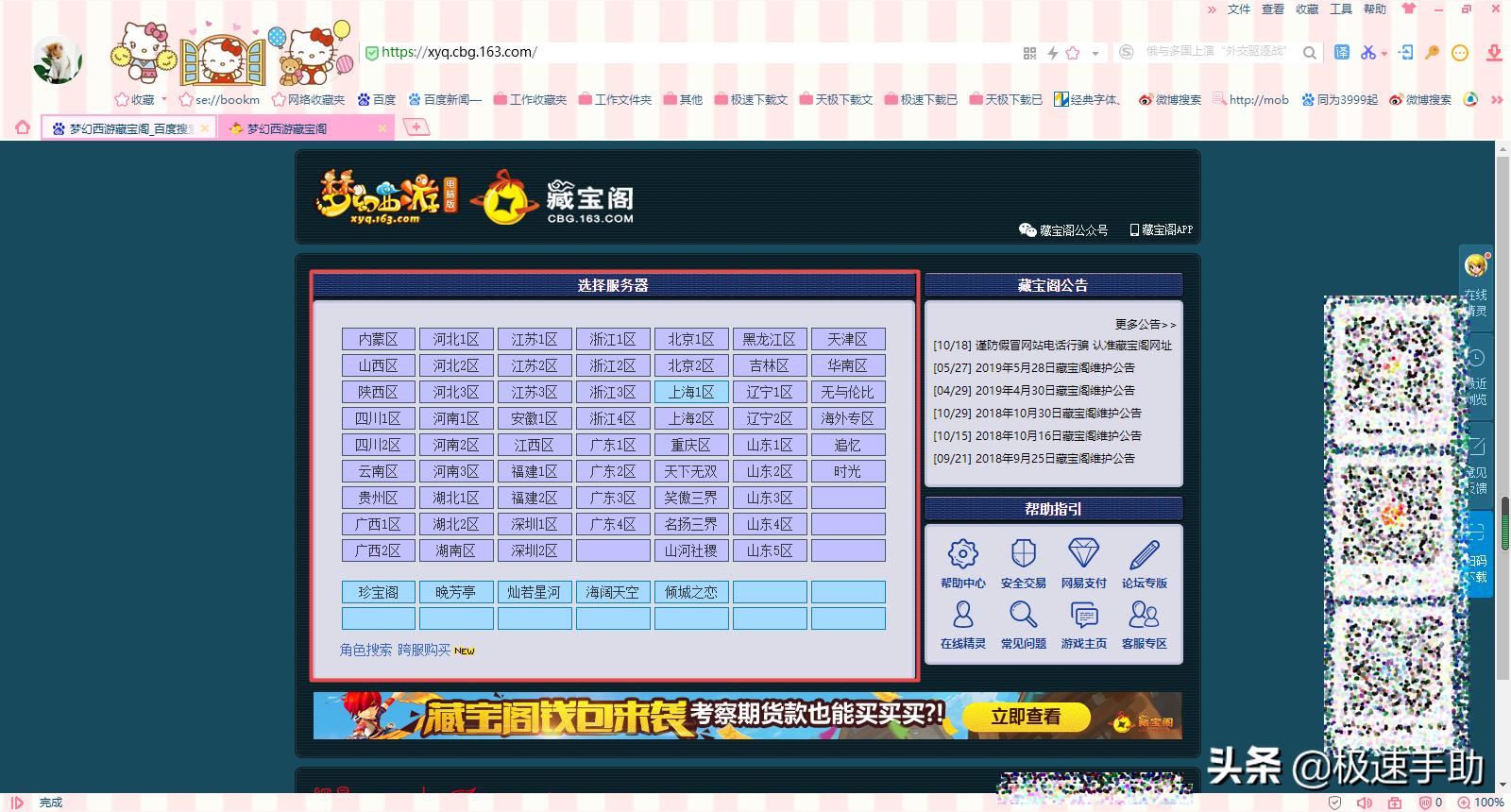Expand the scissors screenshot dropdown arrow
Image resolution: width=1511 pixels, height=812 pixels.
click(x=1384, y=54)
